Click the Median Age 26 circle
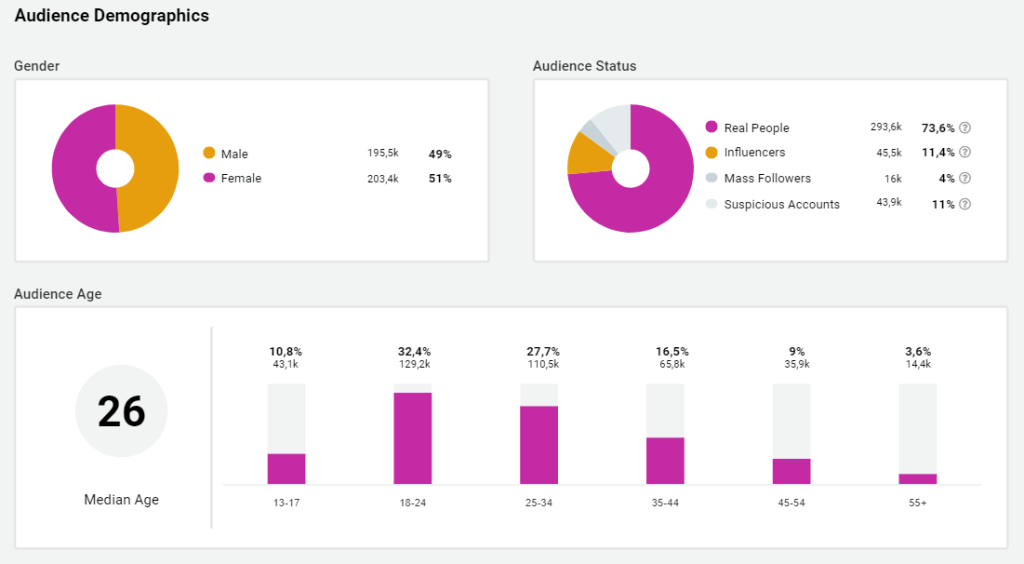 click(x=122, y=411)
